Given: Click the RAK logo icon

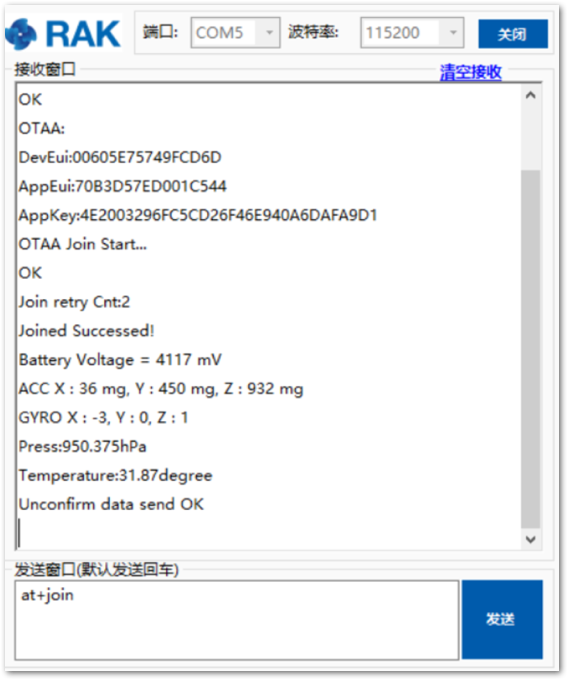Looking at the screenshot, I should (x=21, y=34).
